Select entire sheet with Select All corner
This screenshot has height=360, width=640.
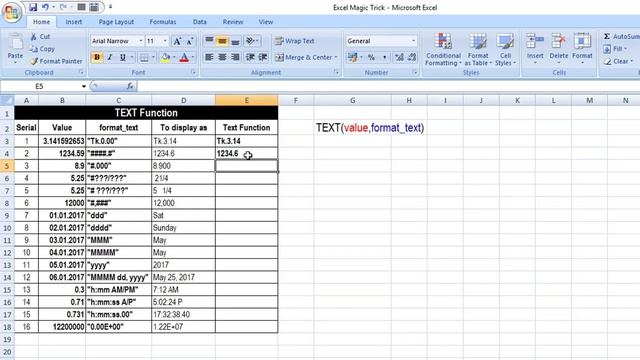click(7, 100)
